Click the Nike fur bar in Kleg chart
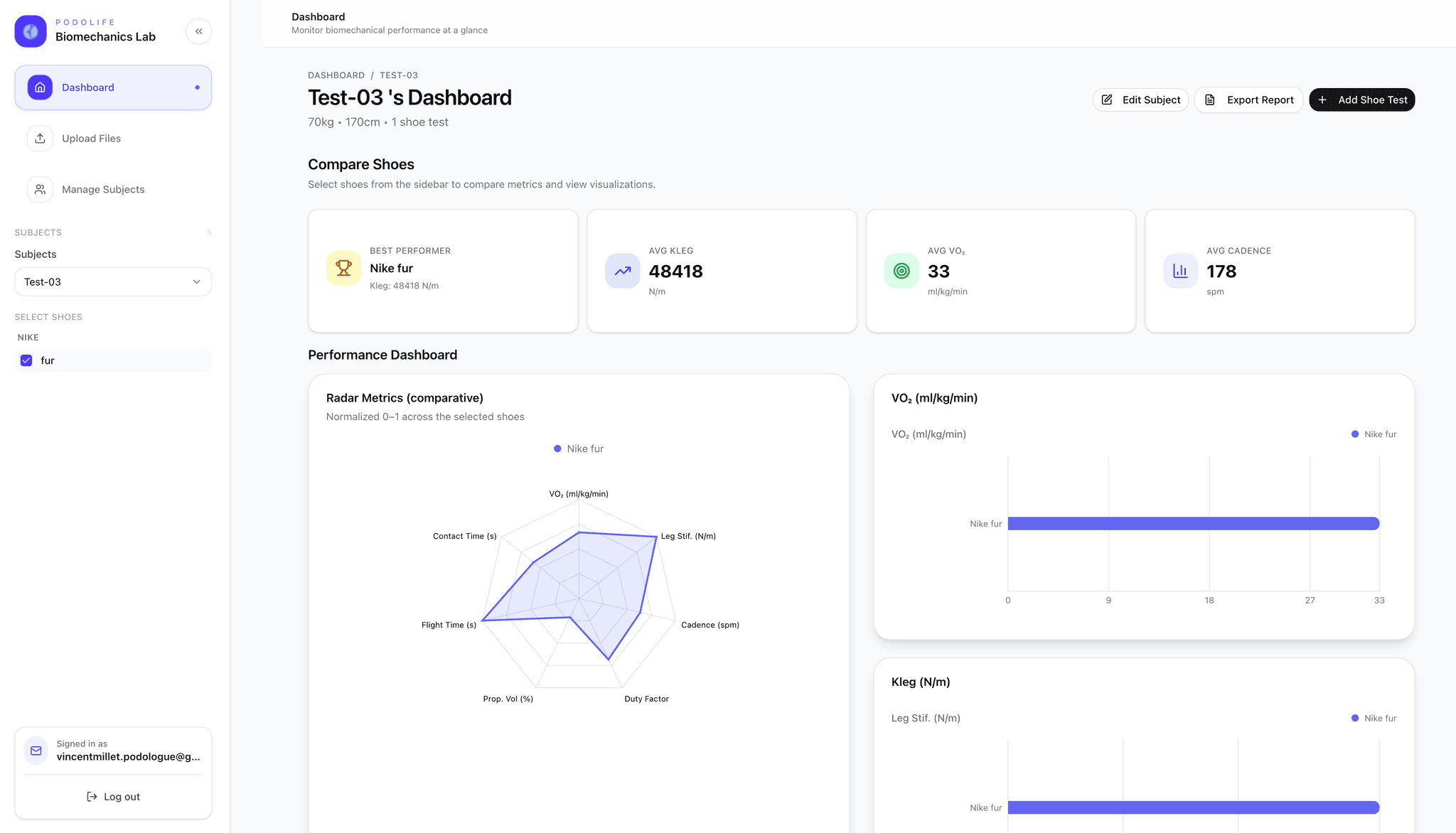The width and height of the screenshot is (1456, 833). 1194,807
